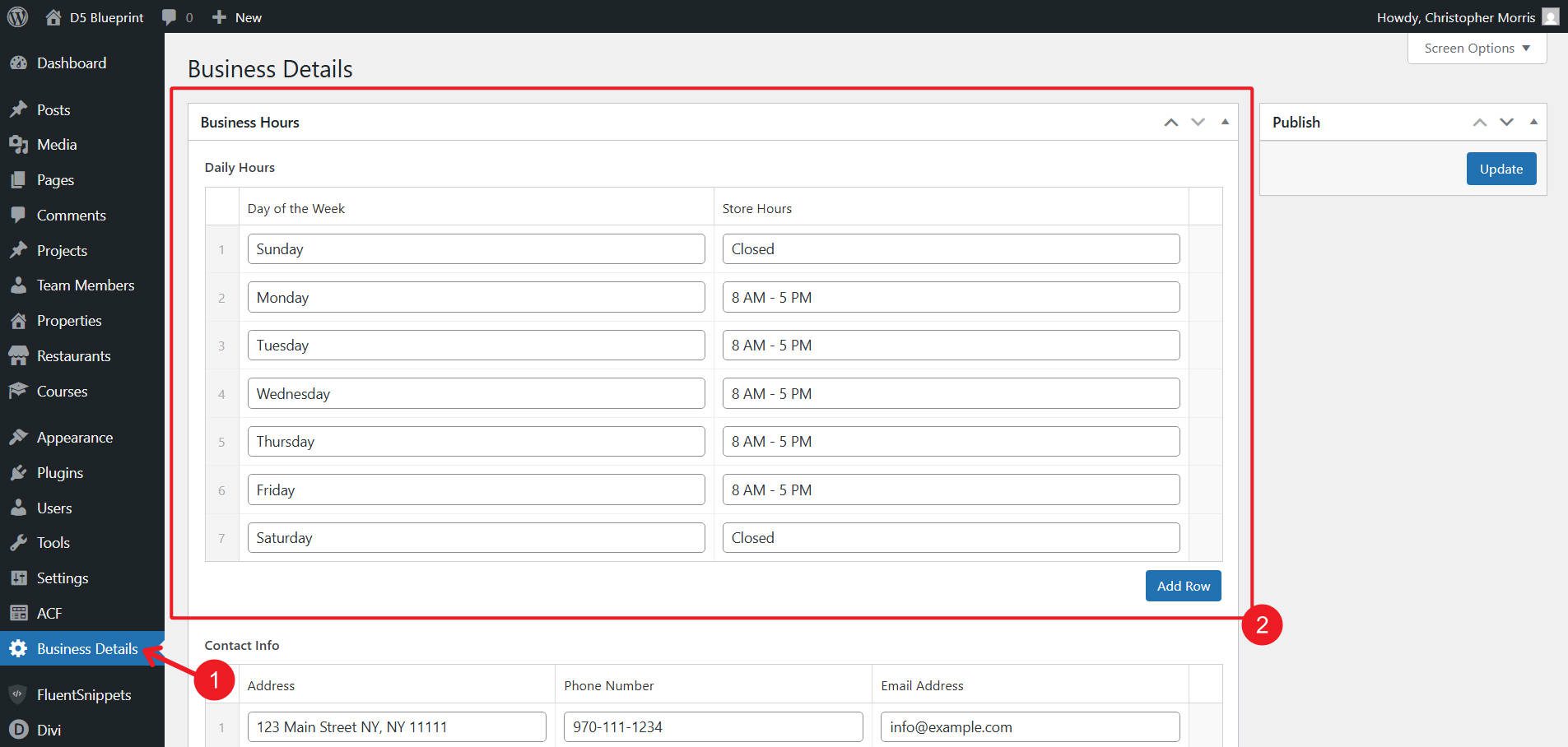Image resolution: width=1568 pixels, height=747 pixels.
Task: Navigate to the Restaurants post type
Action: click(73, 355)
